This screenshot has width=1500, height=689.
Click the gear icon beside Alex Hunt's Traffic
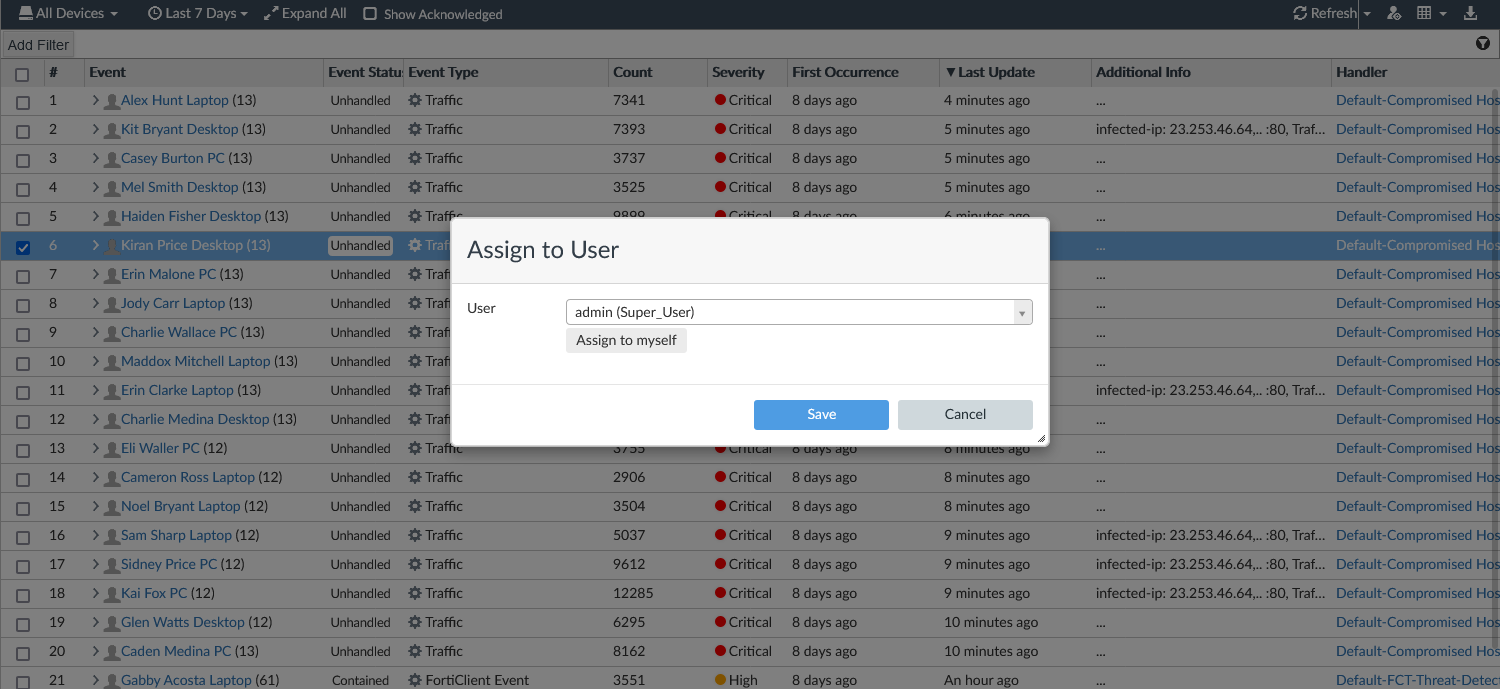(x=415, y=101)
